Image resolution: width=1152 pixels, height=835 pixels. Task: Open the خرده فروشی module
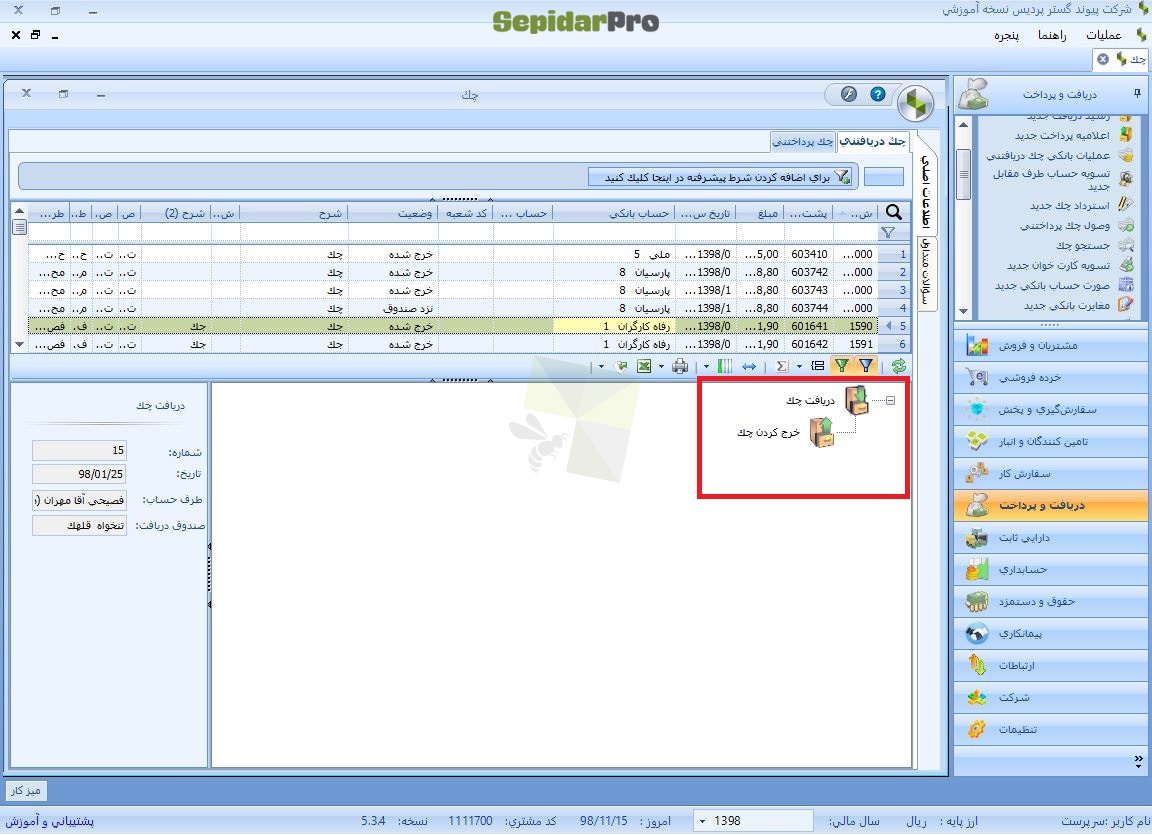pyautogui.click(x=1051, y=377)
